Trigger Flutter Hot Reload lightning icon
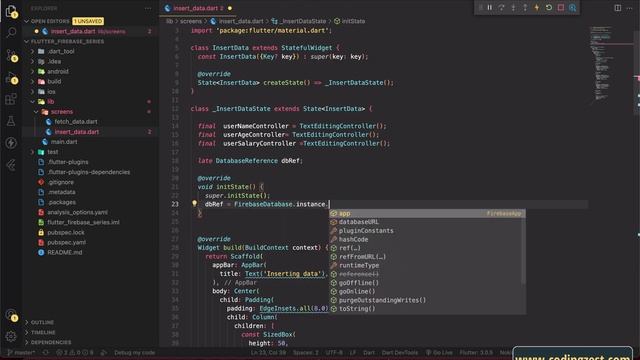This screenshot has width=640, height=360. click(537, 8)
